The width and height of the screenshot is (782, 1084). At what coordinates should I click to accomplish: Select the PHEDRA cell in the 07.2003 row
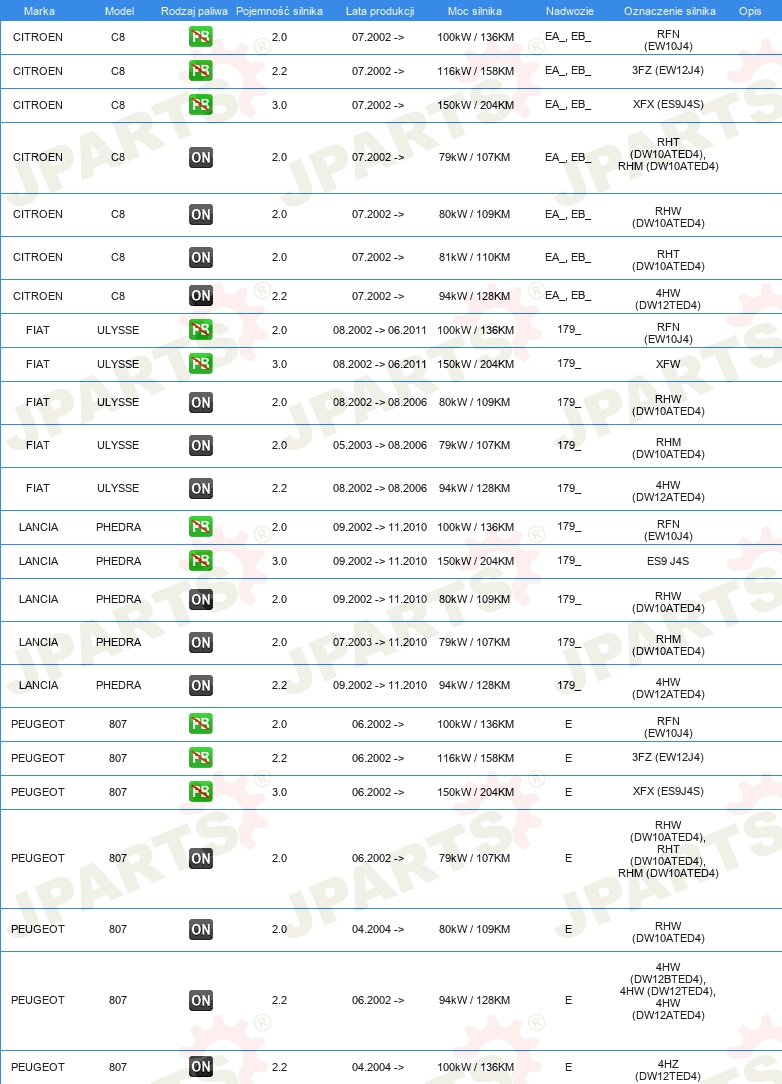118,642
